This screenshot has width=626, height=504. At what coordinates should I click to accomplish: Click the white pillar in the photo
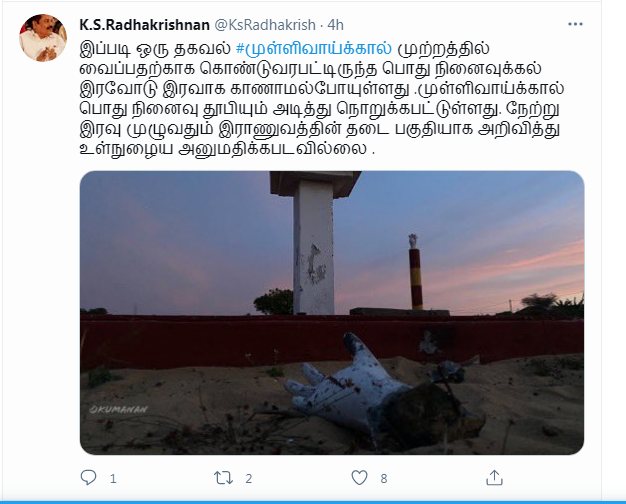point(314,244)
